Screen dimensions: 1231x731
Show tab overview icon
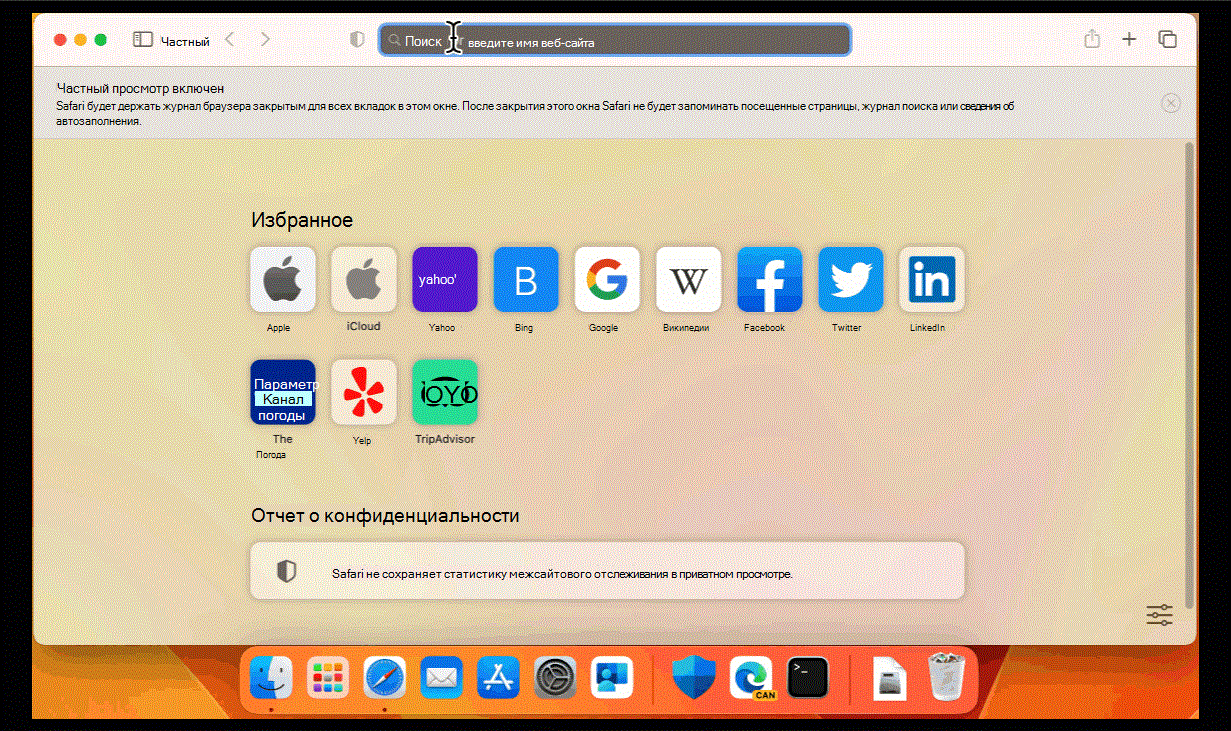coord(1167,40)
